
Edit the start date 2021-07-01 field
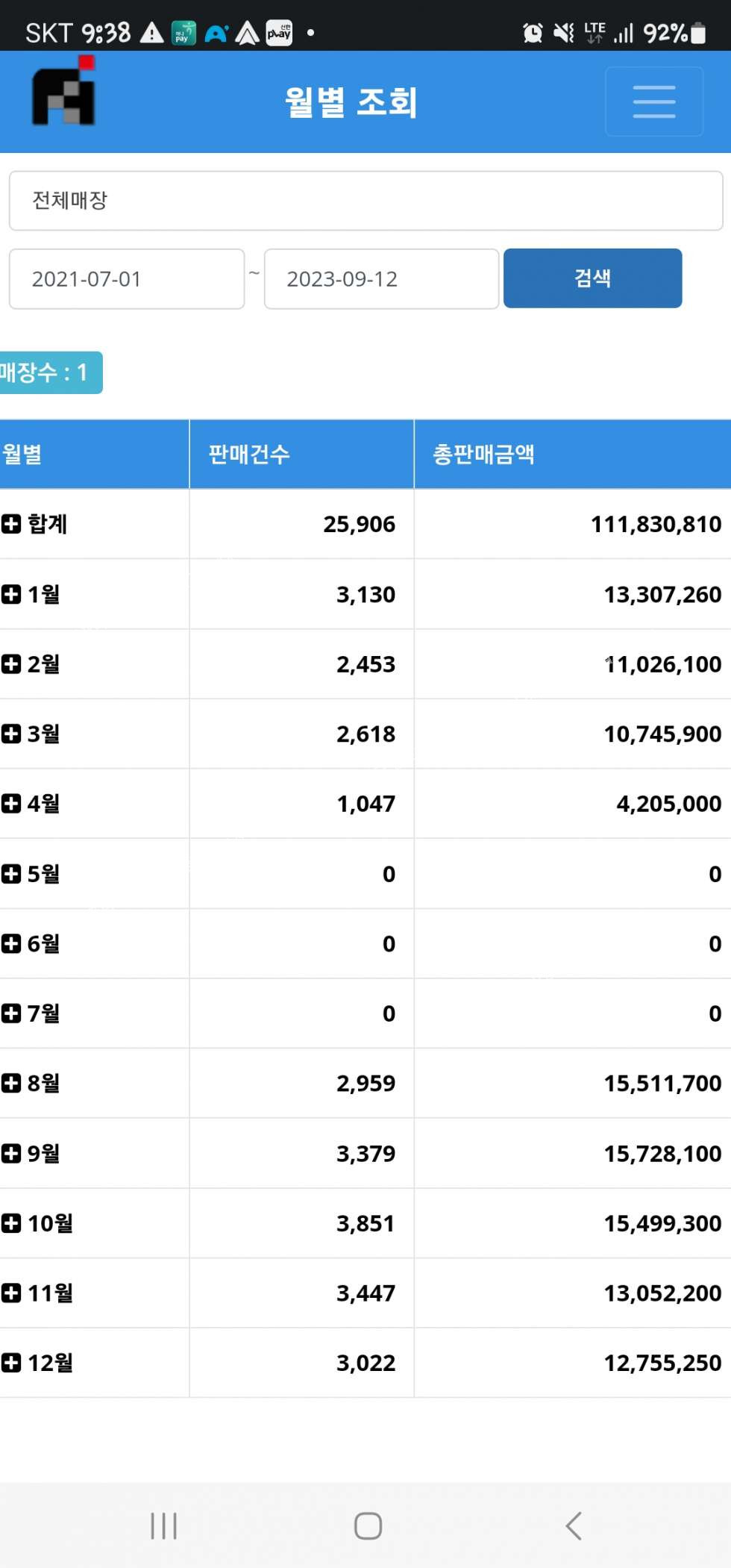[x=127, y=279]
